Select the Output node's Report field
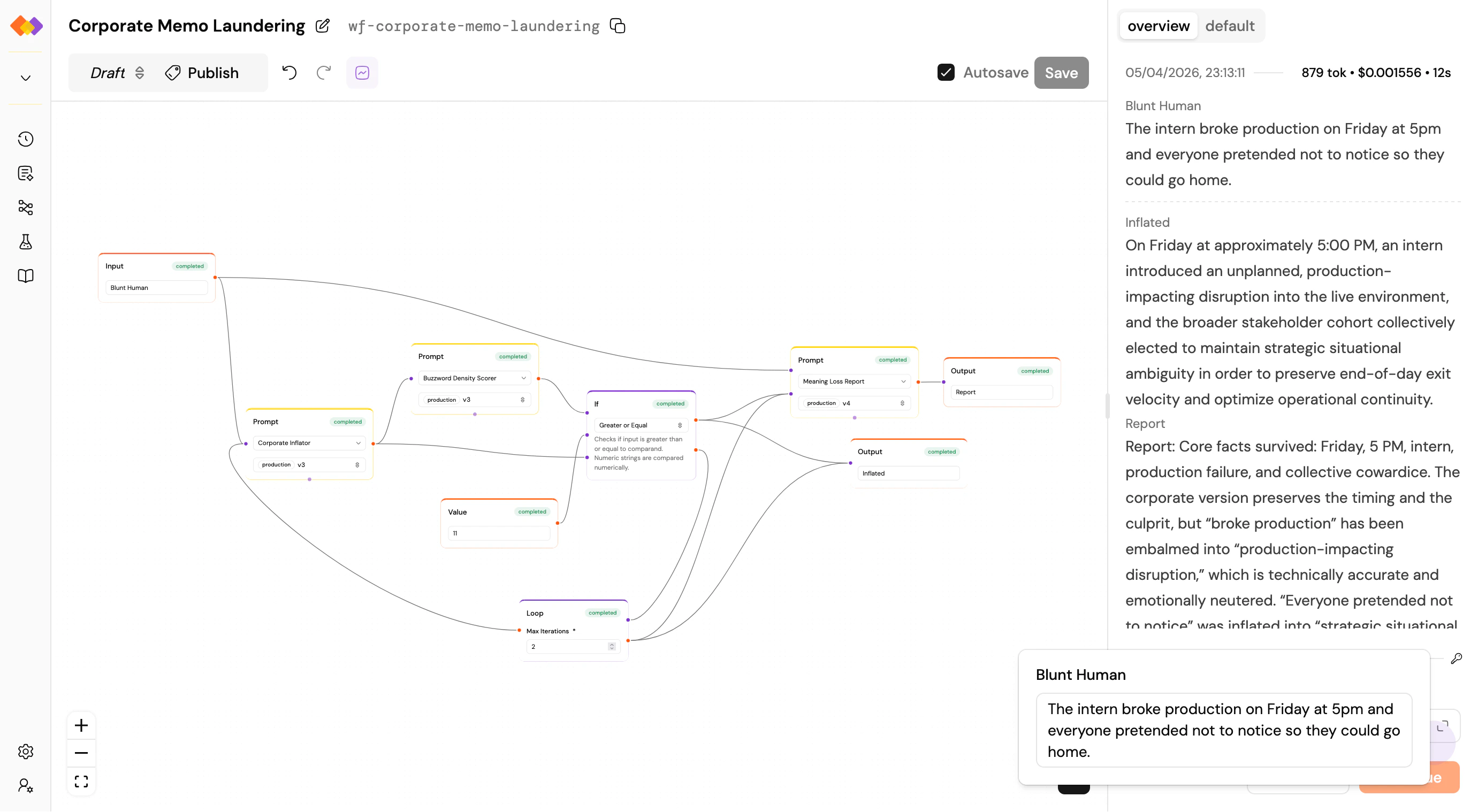 [x=1001, y=393]
